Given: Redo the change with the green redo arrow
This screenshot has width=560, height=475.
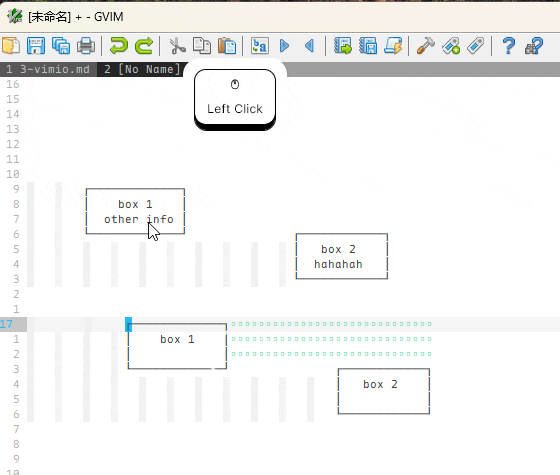Looking at the screenshot, I should tap(144, 46).
